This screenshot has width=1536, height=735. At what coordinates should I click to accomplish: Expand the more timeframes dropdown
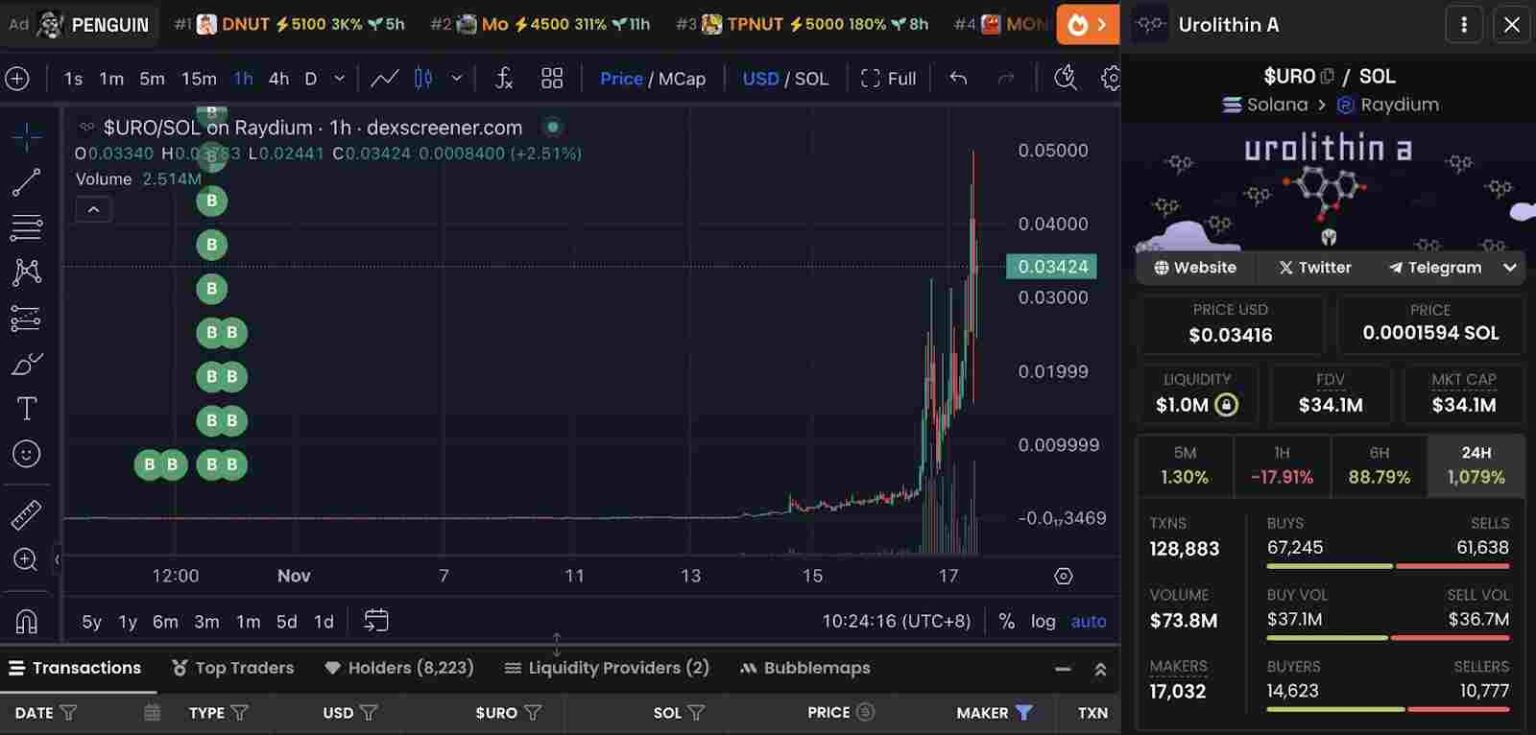pos(339,78)
